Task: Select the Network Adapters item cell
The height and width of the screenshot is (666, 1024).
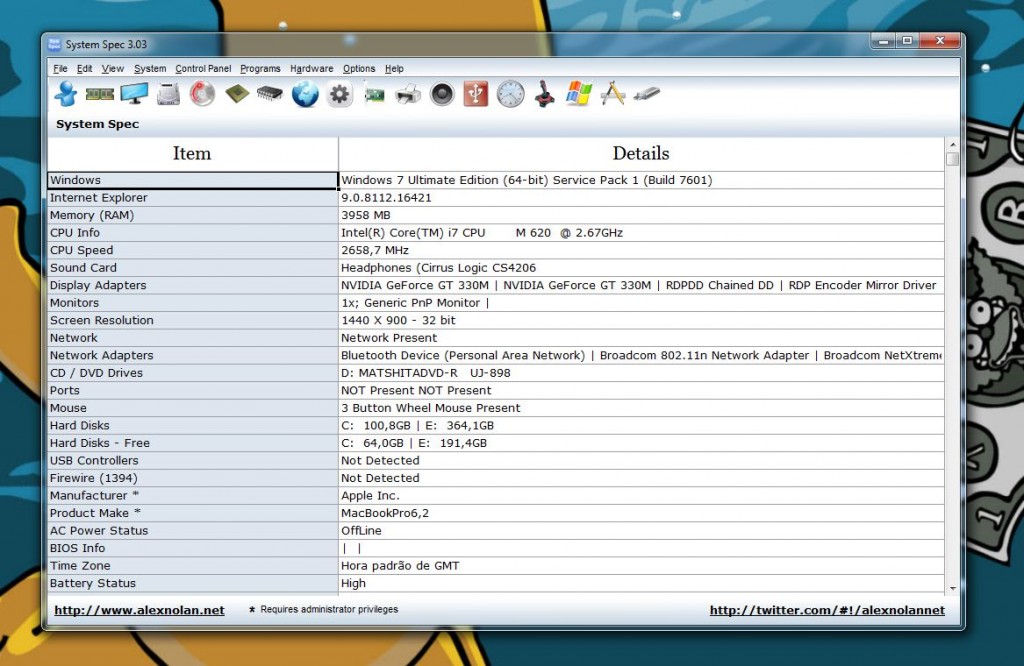Action: pos(192,355)
